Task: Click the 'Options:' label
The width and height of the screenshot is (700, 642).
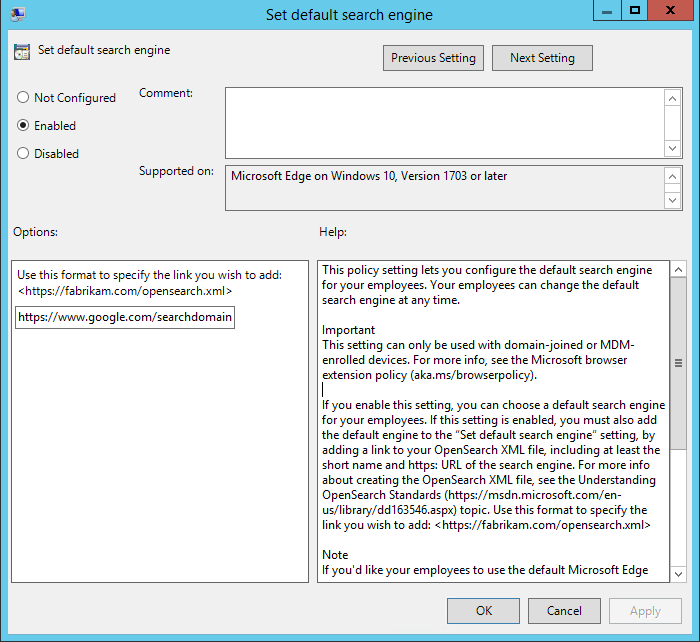Action: [x=35, y=232]
